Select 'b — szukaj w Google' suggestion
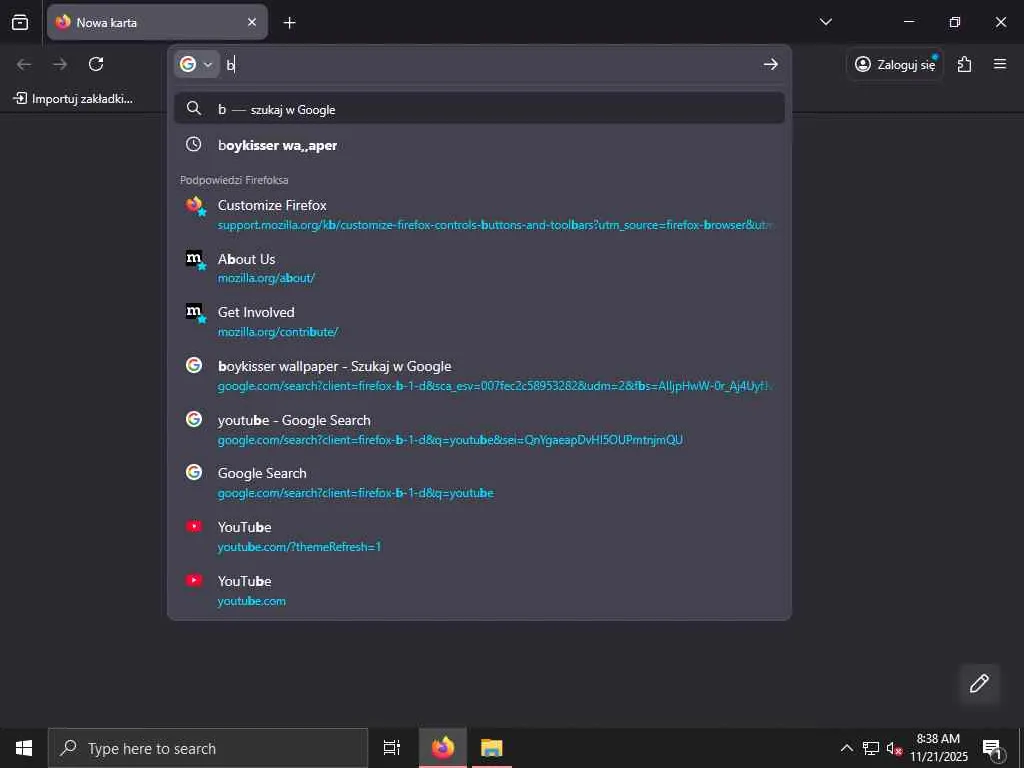 (479, 108)
